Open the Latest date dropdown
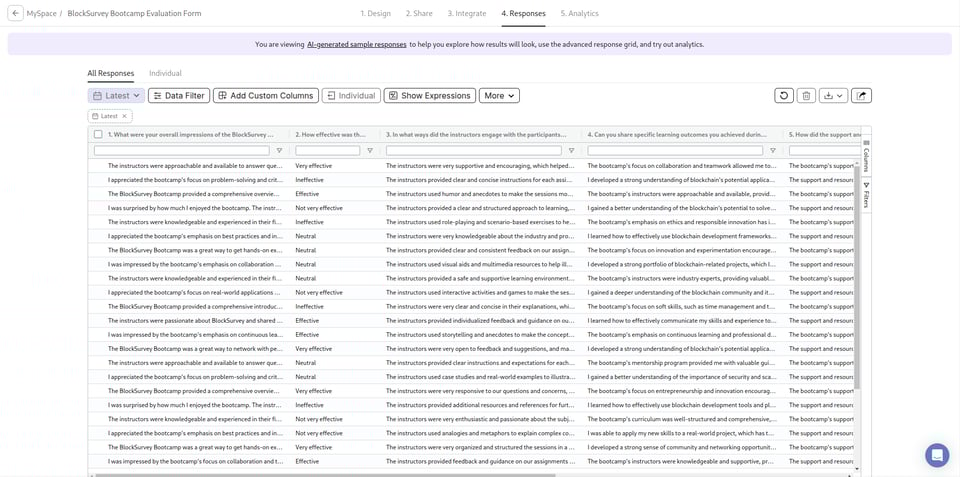This screenshot has height=477, width=960. click(116, 96)
